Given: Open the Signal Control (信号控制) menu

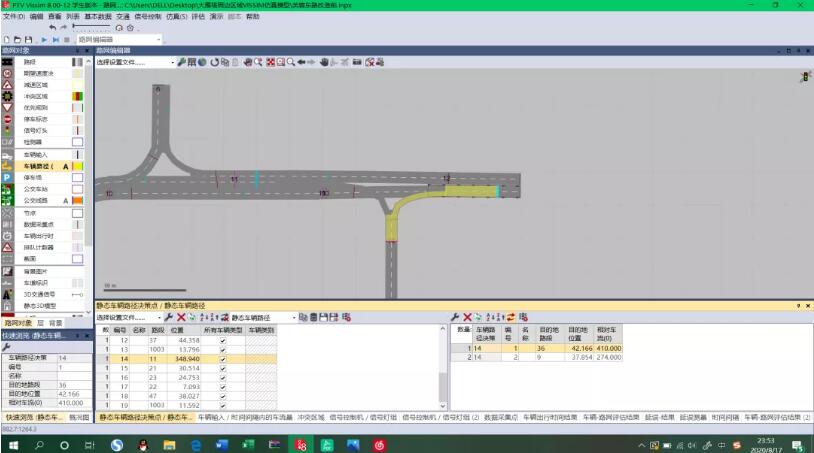Looking at the screenshot, I should click(x=148, y=17).
